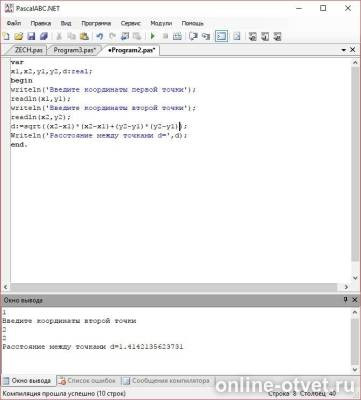Viewport: 361px width, 400px height.
Task: Pin the Окно вывода panel
Action: (x=345, y=300)
